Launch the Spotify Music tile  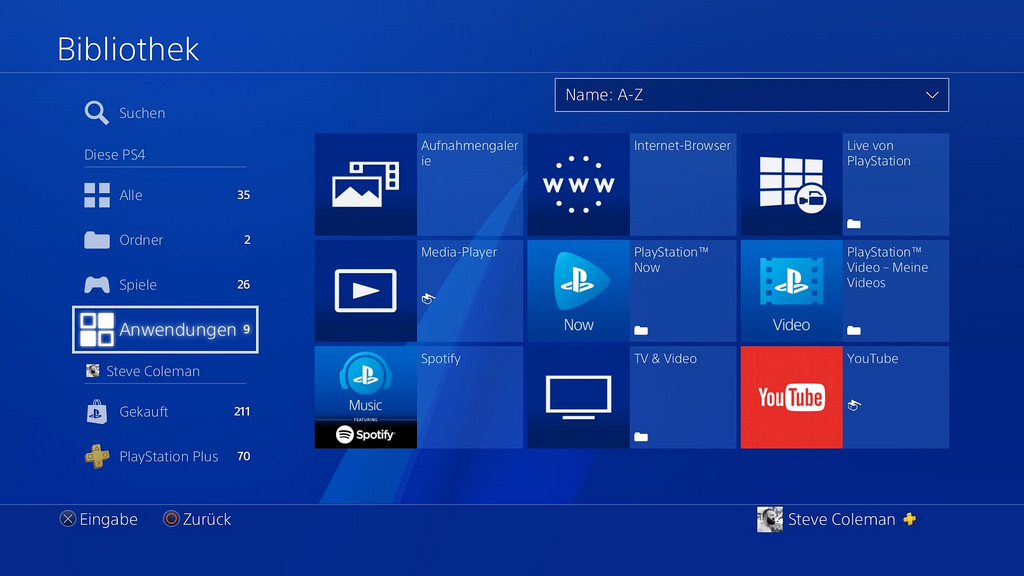[365, 397]
